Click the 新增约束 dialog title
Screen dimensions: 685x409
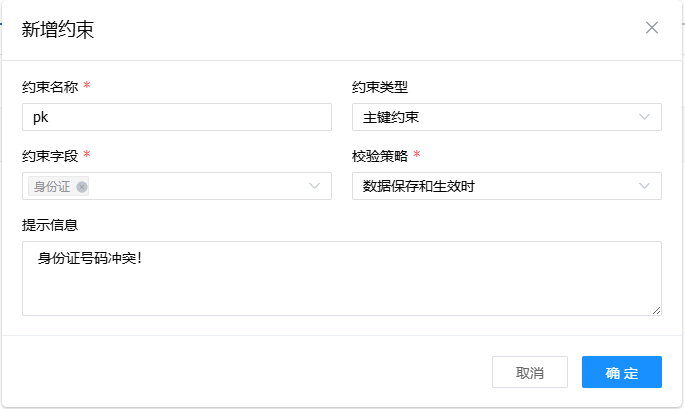58,29
